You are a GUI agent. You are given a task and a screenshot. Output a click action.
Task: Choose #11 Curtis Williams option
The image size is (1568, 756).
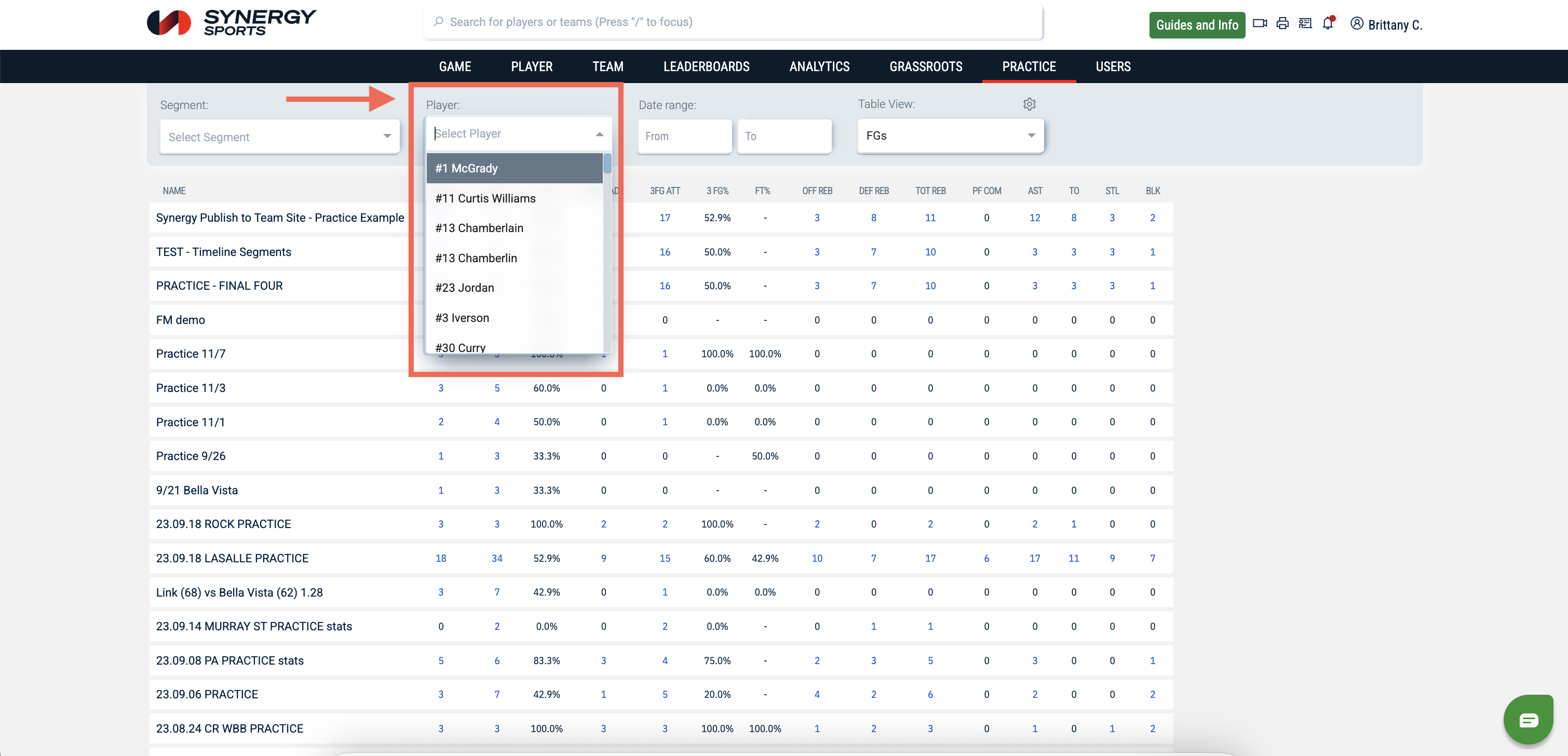(x=485, y=198)
